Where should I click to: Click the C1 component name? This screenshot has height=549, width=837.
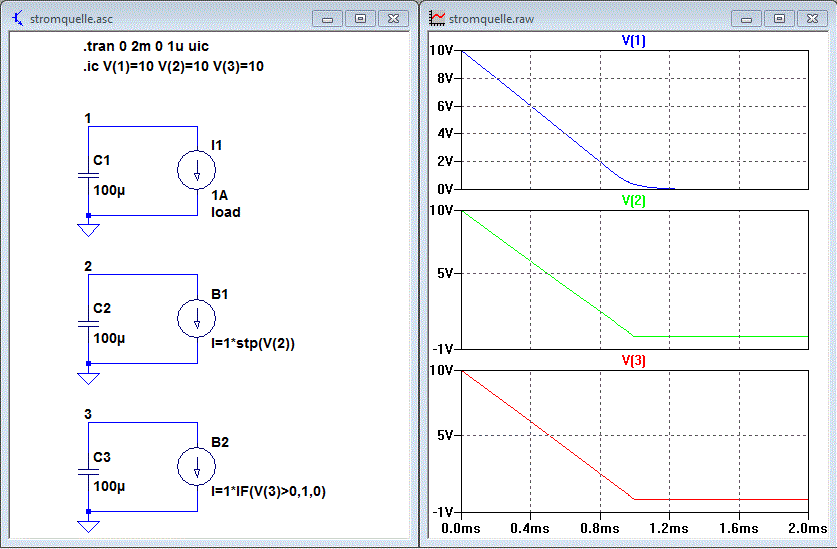pos(101,160)
